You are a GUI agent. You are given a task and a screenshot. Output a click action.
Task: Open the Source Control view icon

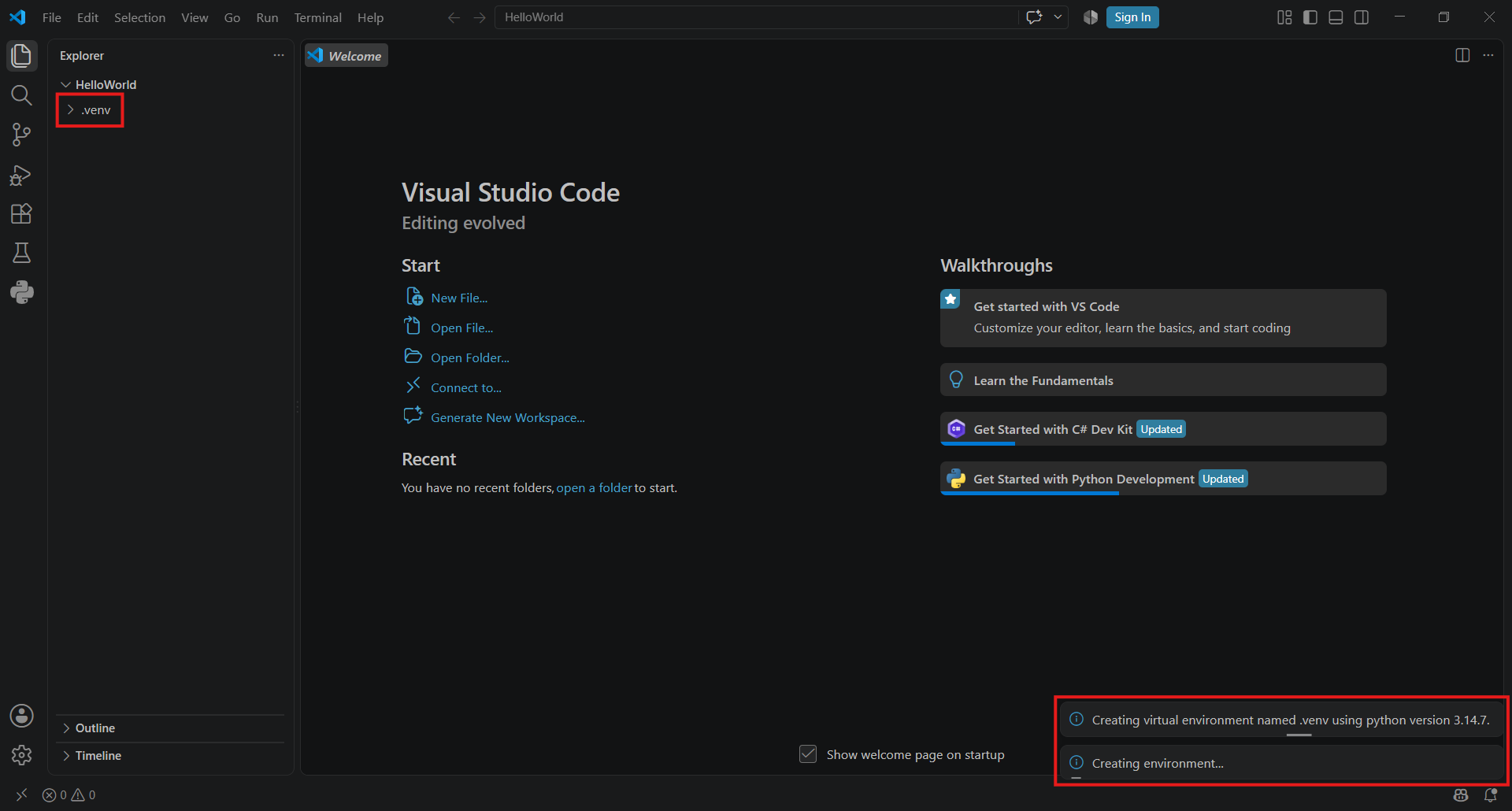click(21, 135)
